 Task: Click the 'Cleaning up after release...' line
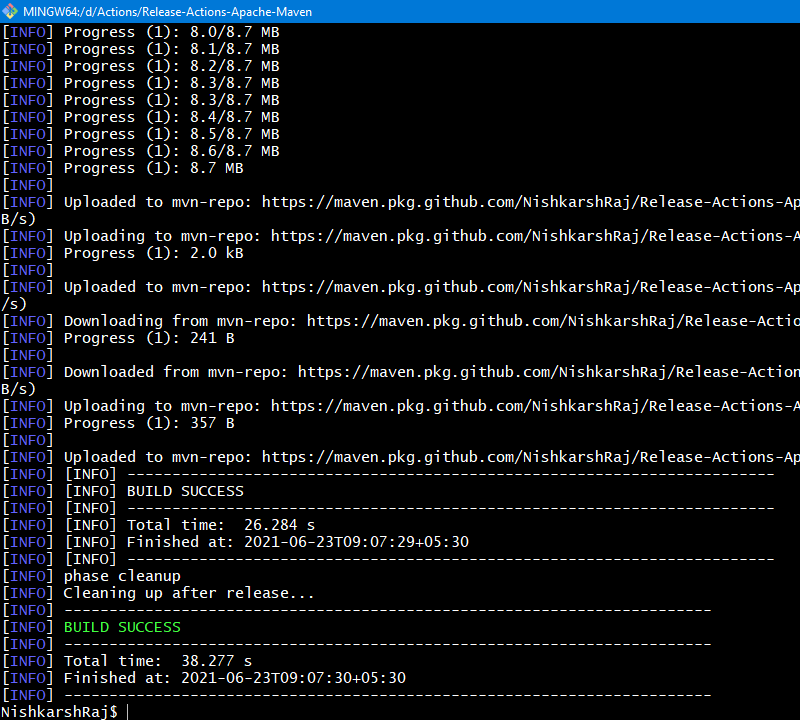[189, 593]
